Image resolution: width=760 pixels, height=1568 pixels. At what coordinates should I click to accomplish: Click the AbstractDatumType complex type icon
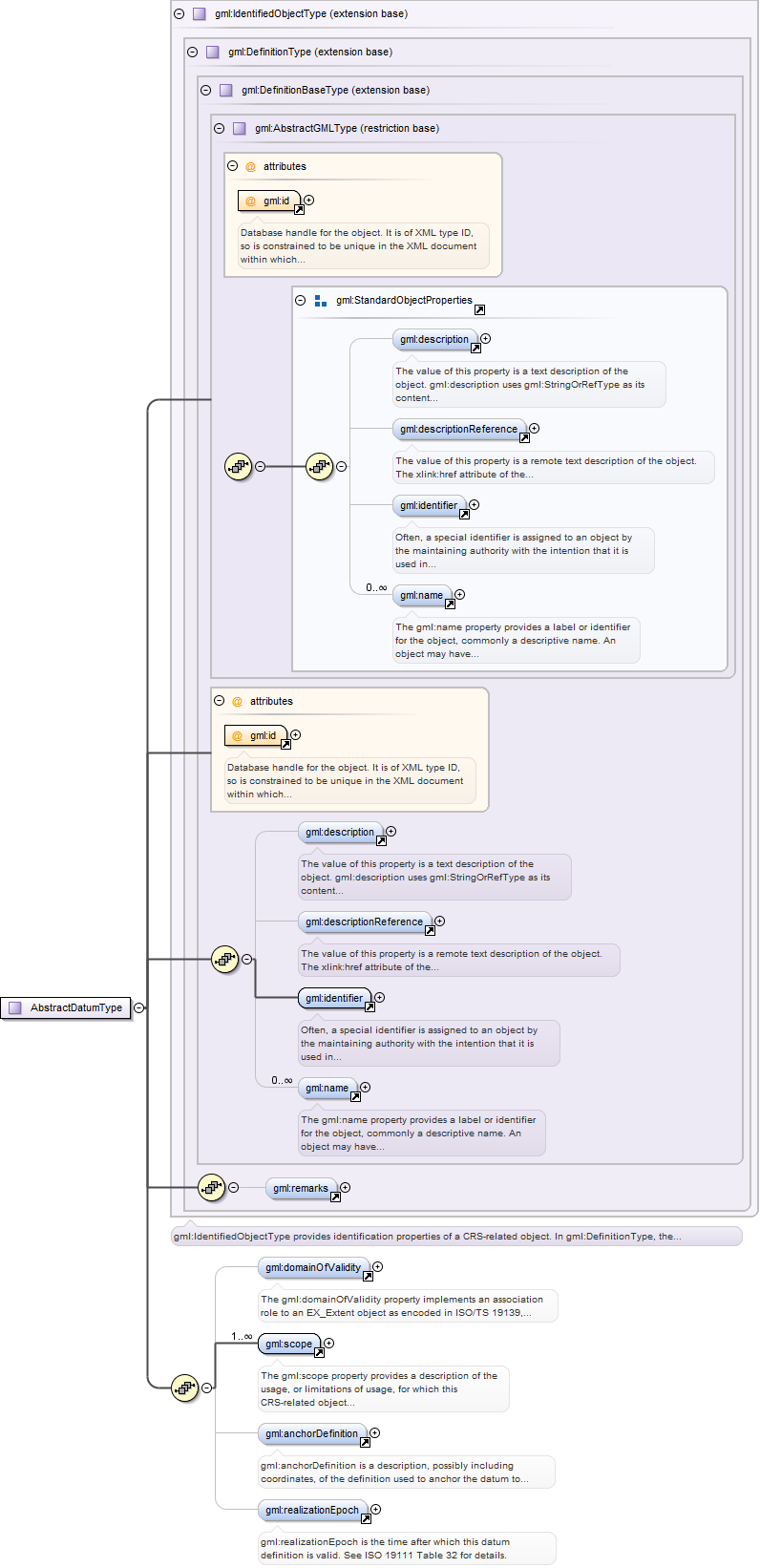(x=14, y=1007)
